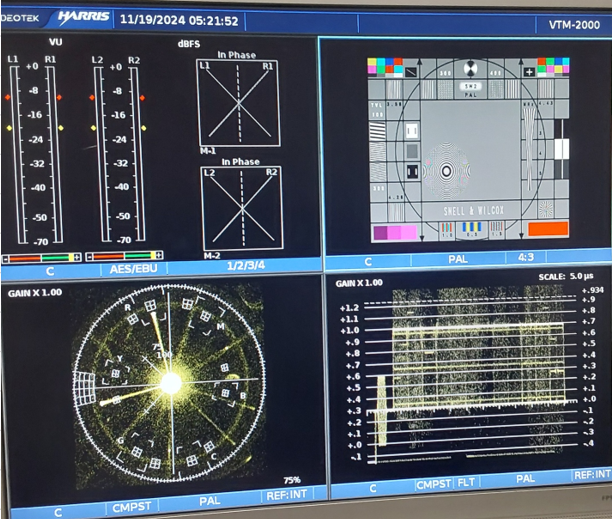
Task: Click CMPST in the waveform status bar
Action: click(434, 484)
